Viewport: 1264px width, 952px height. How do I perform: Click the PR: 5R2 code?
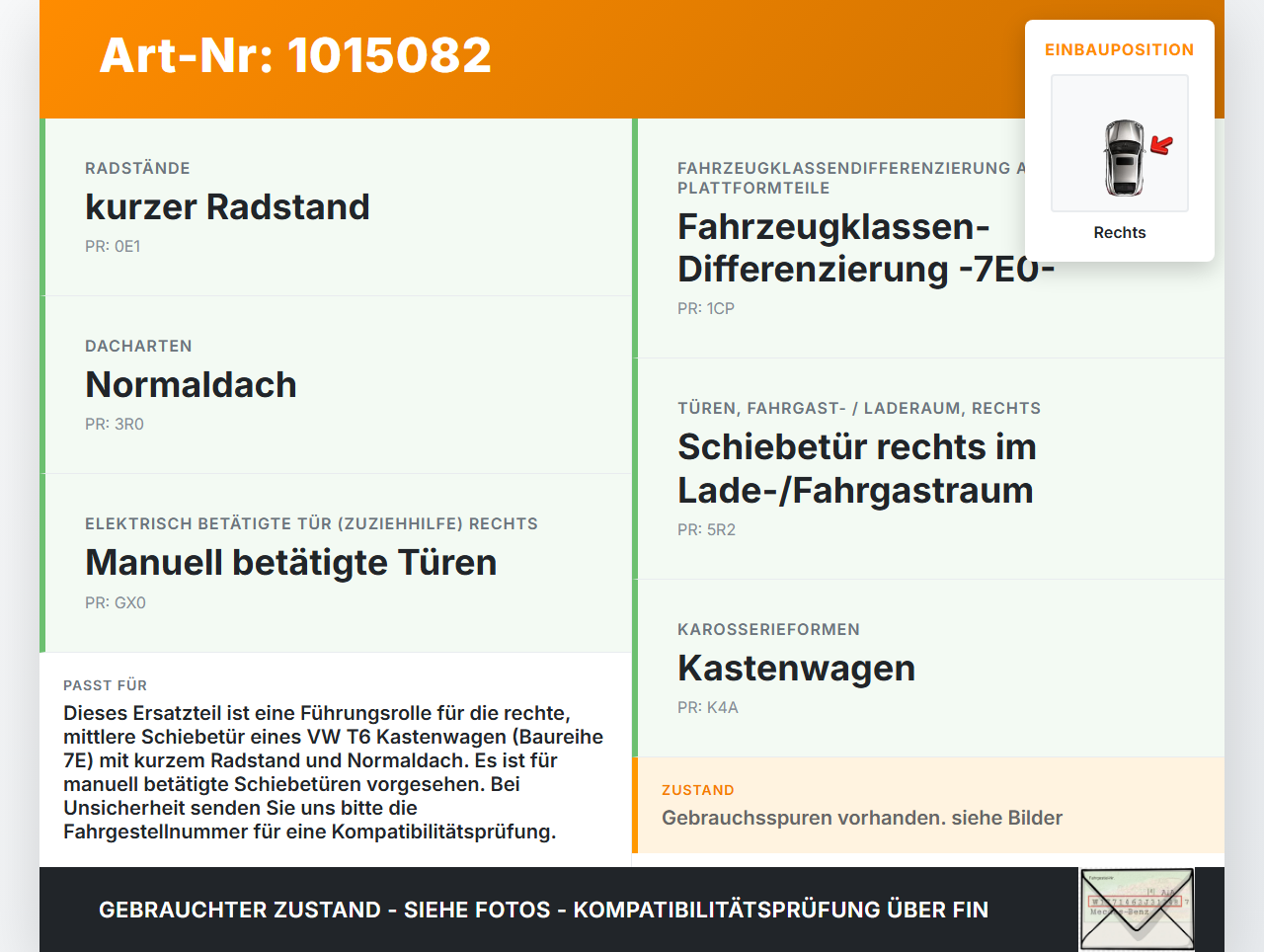click(x=706, y=529)
